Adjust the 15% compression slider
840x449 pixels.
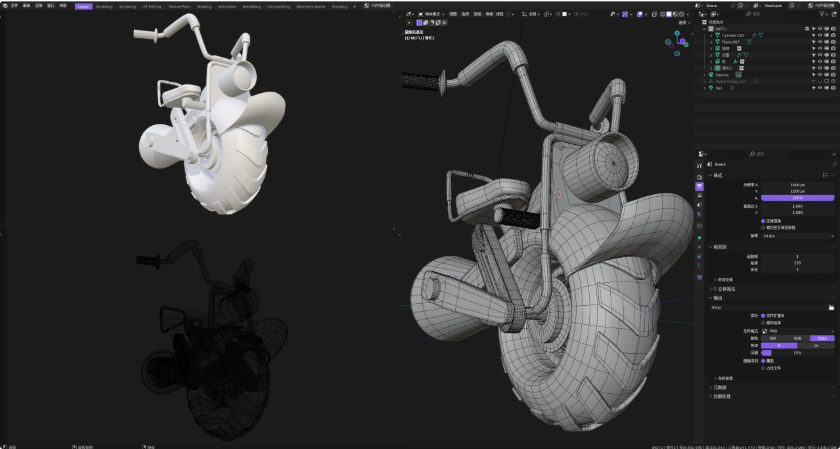pos(797,352)
